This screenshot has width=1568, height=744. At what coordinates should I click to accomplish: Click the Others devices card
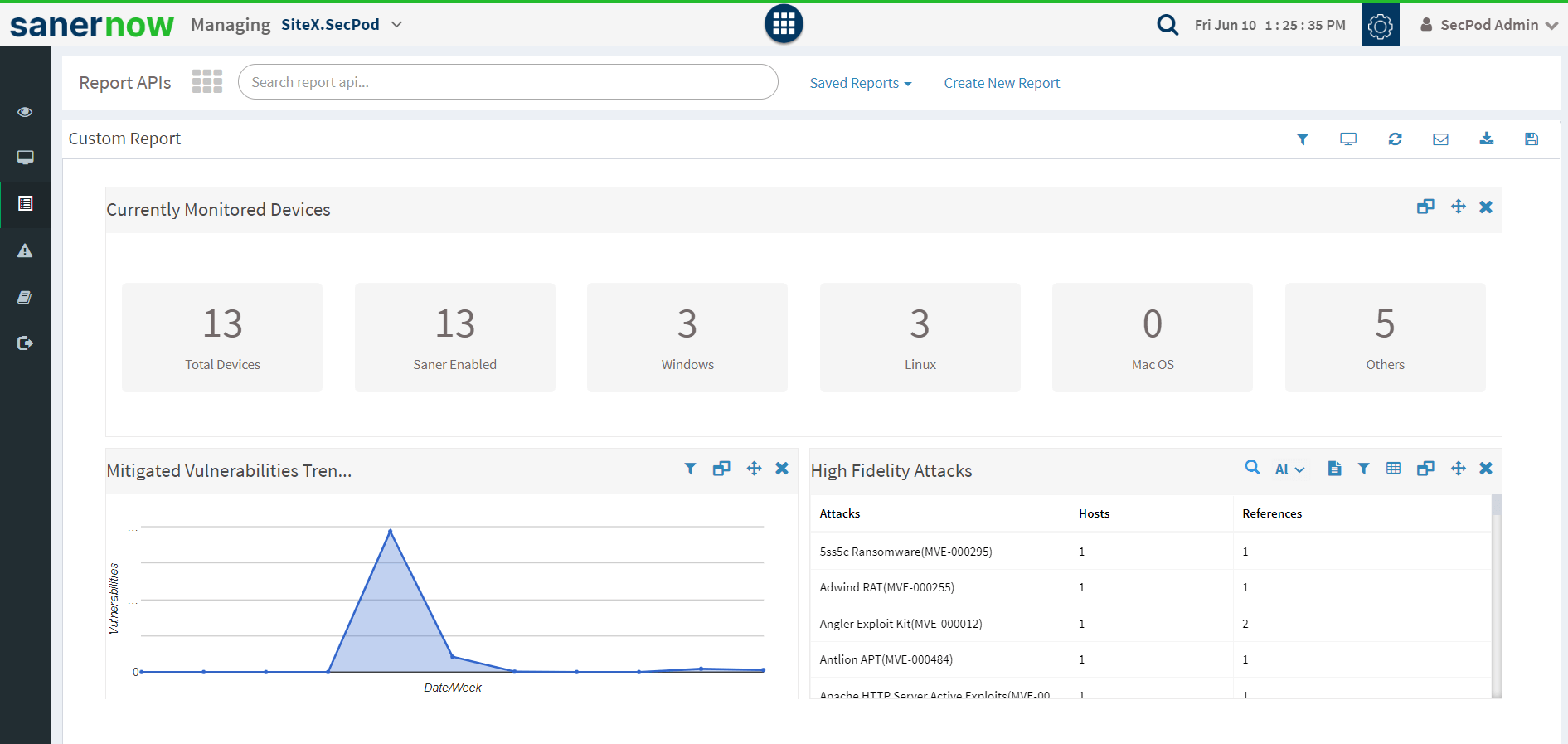click(1386, 338)
